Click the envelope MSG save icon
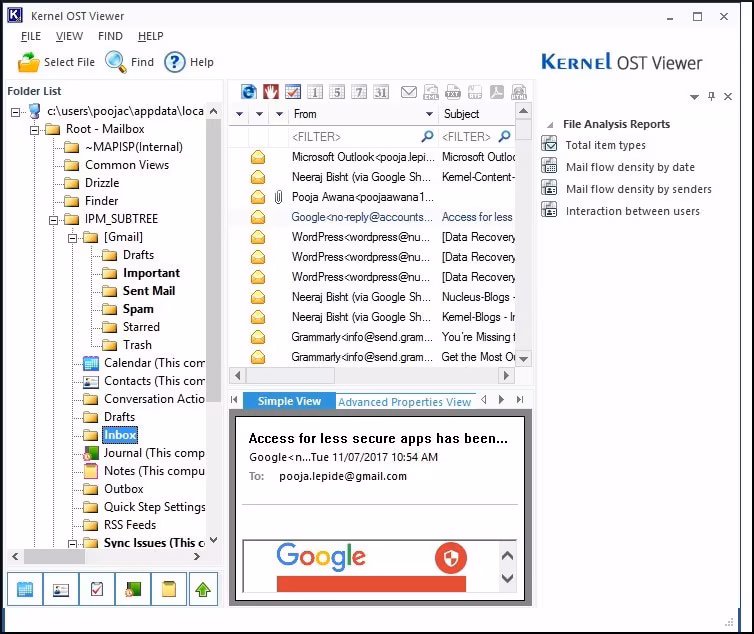This screenshot has width=754, height=634. pos(409,91)
